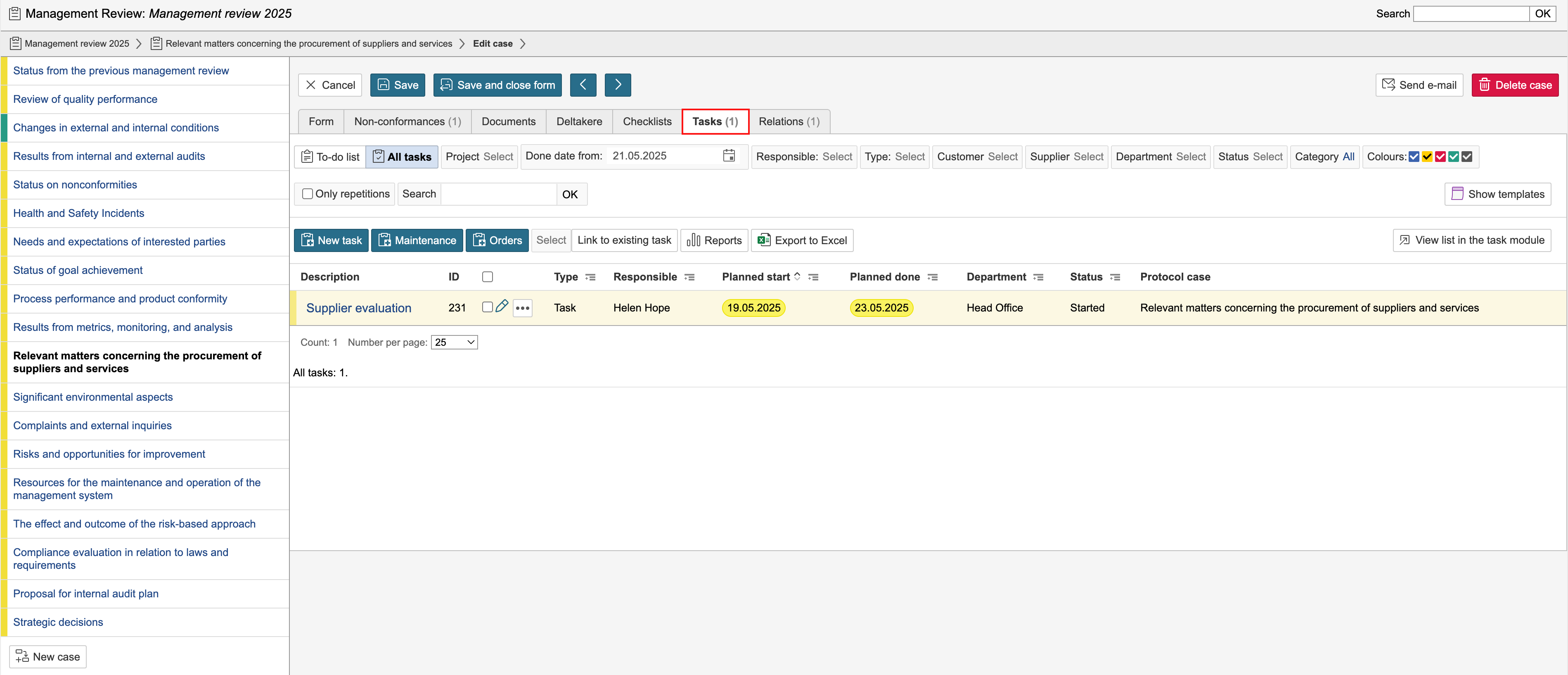Toggle the red colour filter checkbox
This screenshot has height=675, width=1568.
(1440, 157)
